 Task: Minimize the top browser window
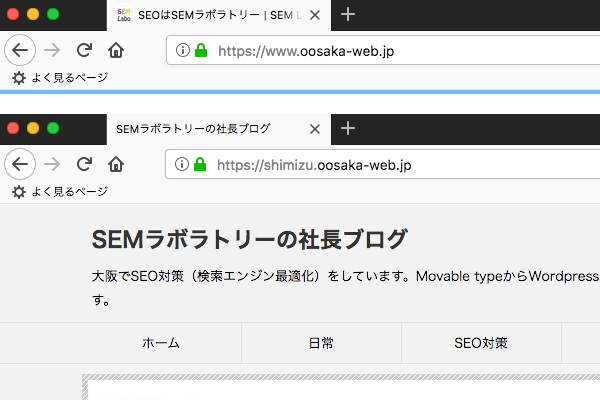[x=33, y=14]
